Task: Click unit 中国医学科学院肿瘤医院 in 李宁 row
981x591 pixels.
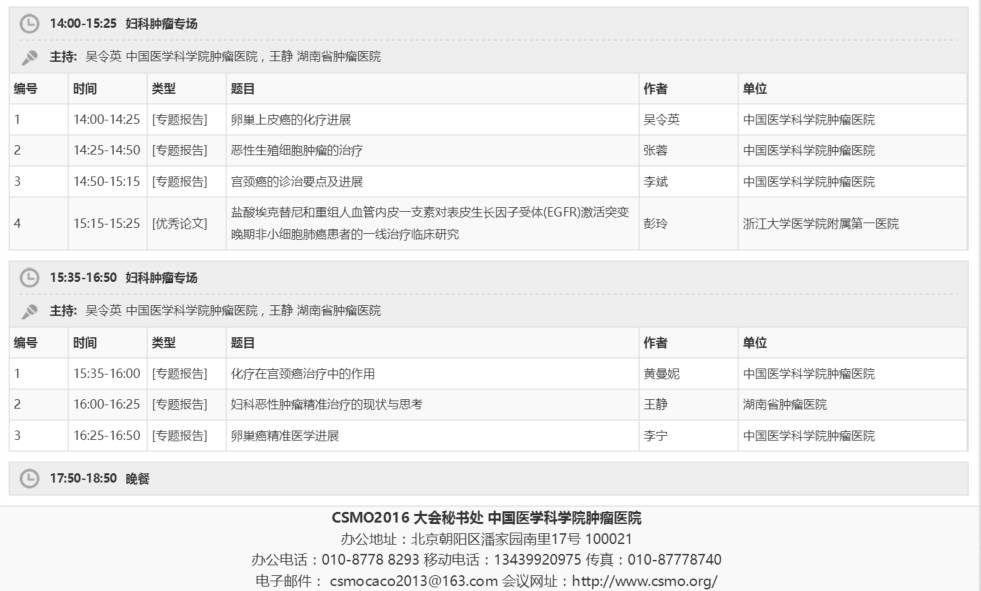Action: (x=809, y=436)
